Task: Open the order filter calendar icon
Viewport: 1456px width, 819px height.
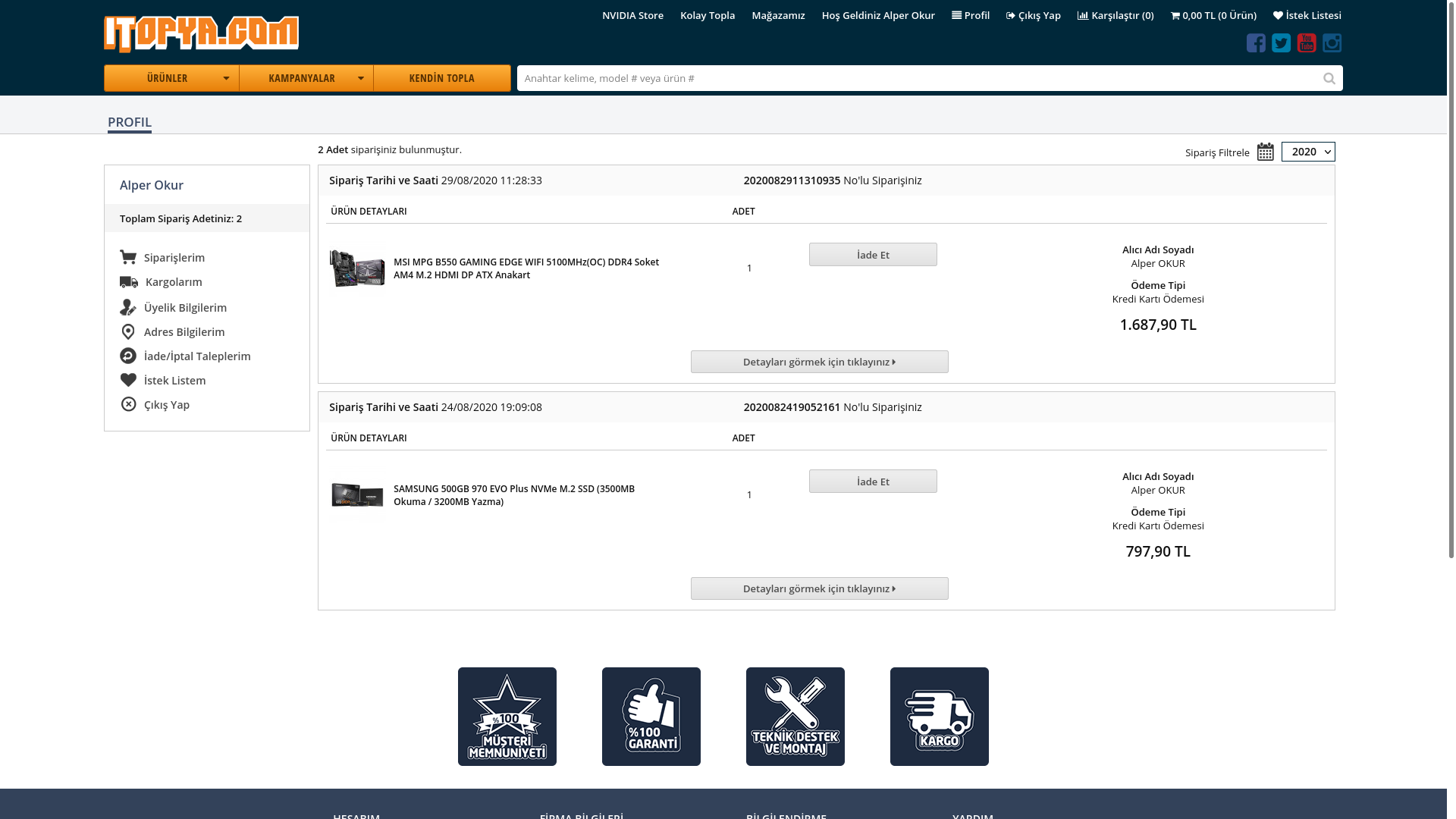Action: tap(1266, 152)
